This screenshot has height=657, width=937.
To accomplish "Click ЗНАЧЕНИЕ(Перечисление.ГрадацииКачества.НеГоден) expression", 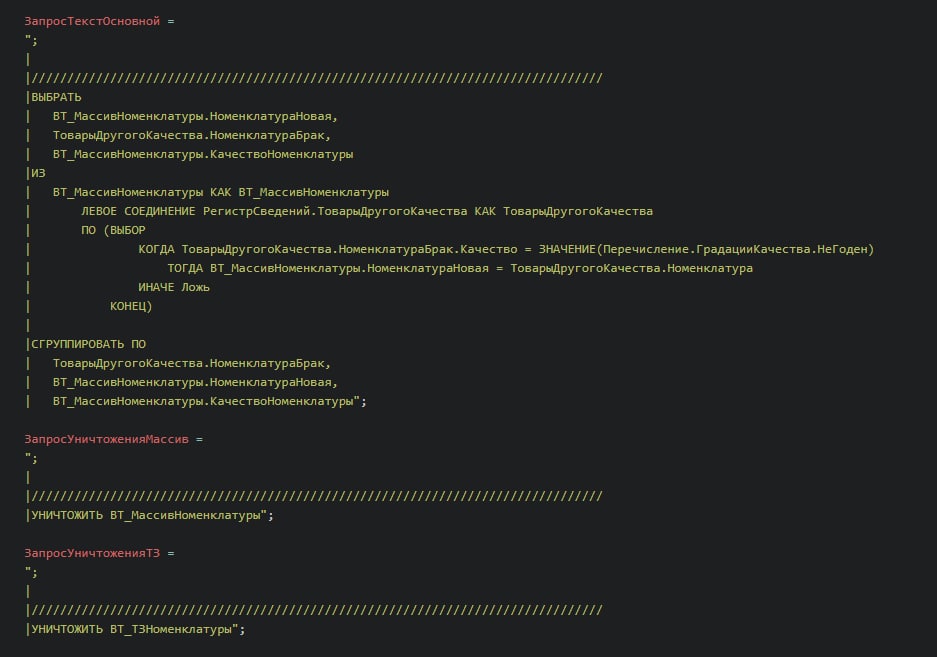I will click(x=706, y=249).
